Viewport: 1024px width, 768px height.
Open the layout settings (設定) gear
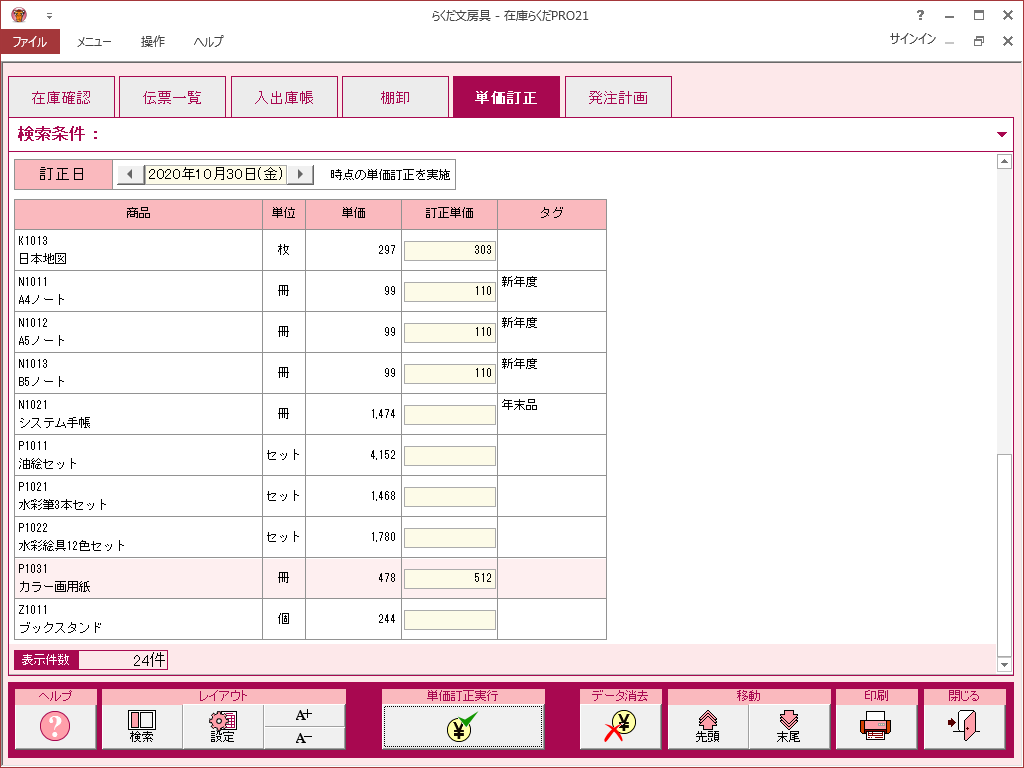(x=223, y=726)
